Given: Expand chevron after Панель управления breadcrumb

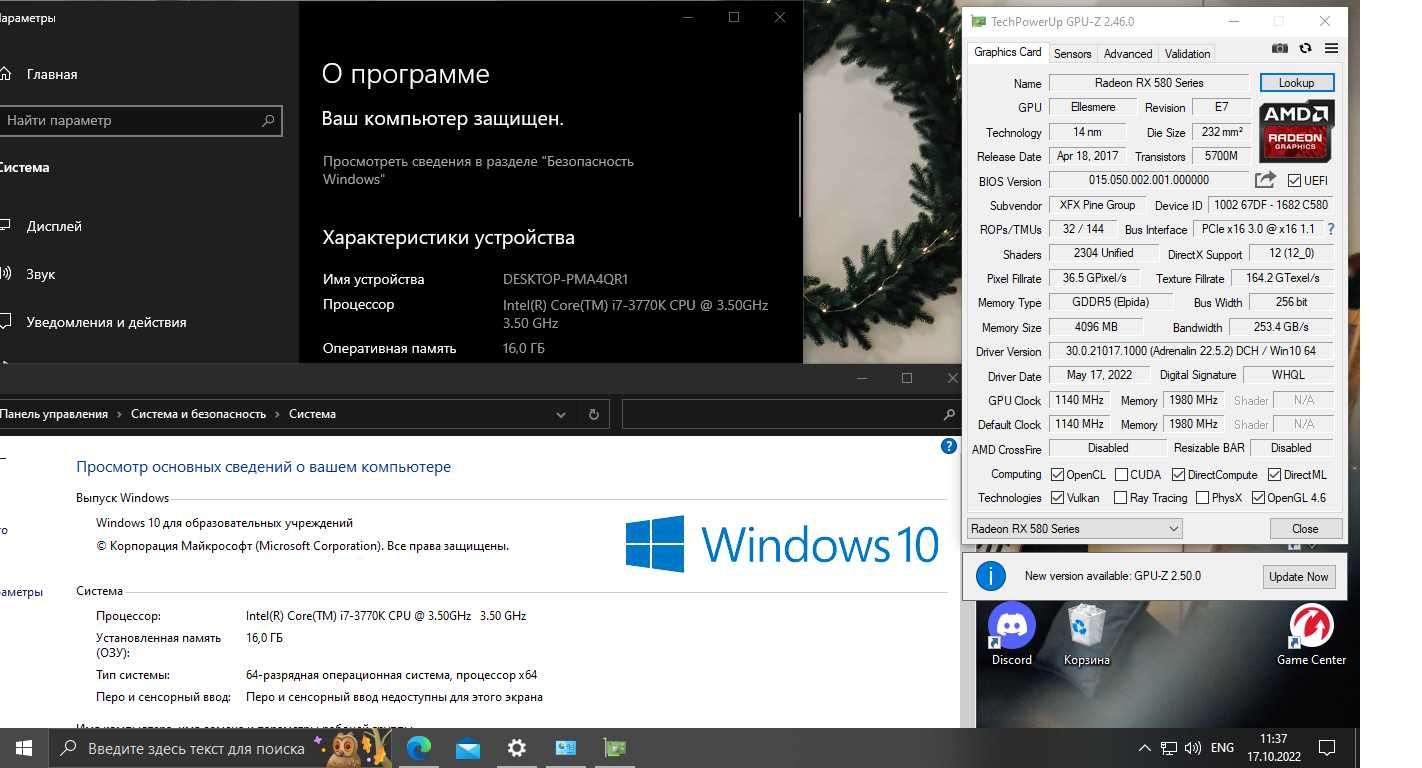Looking at the screenshot, I should tap(119, 414).
